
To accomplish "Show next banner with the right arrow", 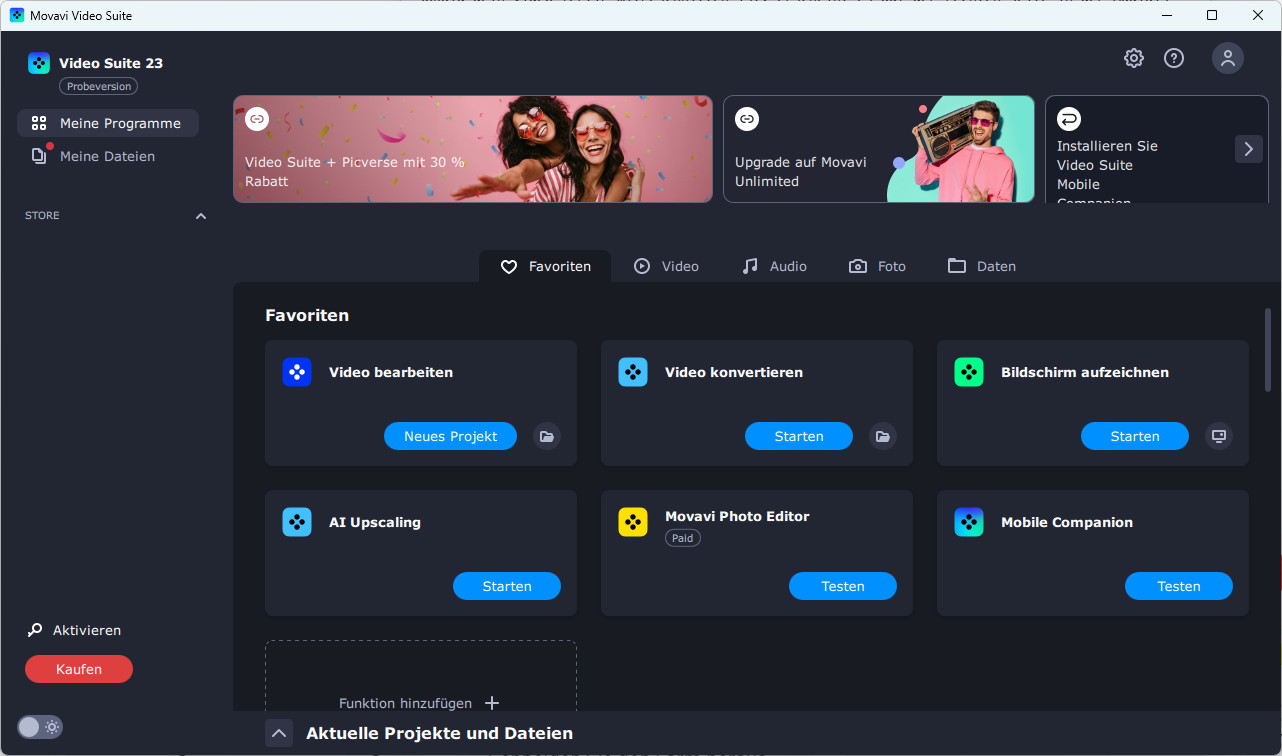I will click(x=1249, y=149).
